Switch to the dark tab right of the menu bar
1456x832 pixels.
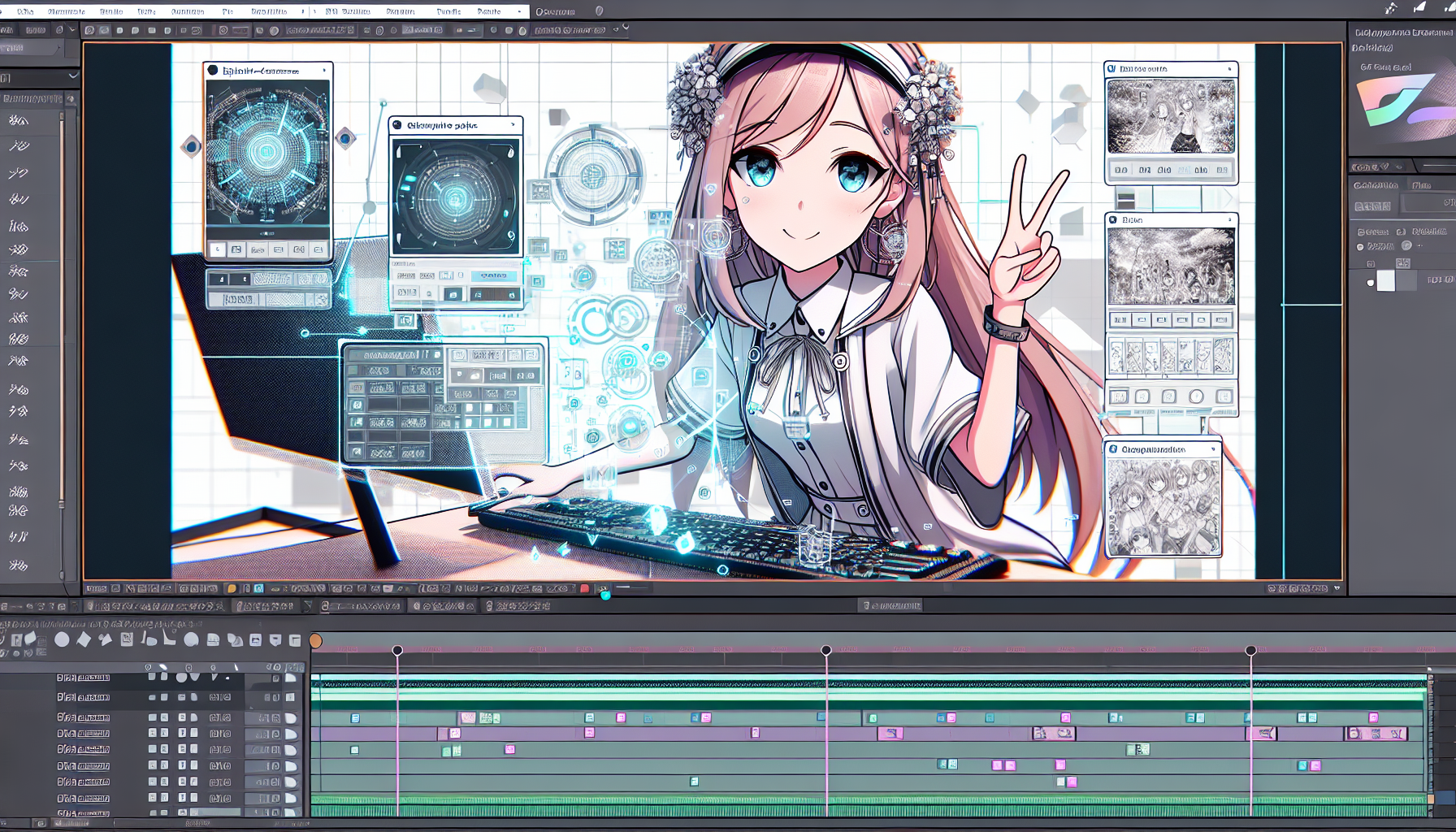point(556,11)
